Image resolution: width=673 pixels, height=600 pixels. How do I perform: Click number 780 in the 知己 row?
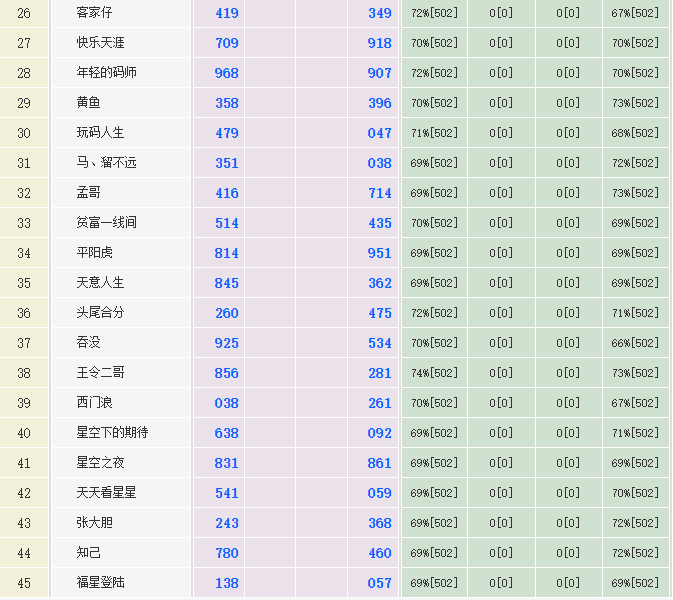tap(226, 553)
